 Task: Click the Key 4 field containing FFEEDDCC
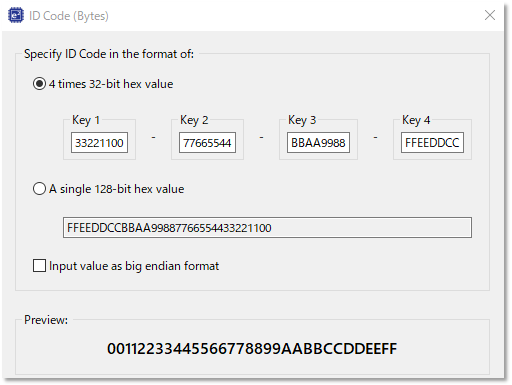432,143
